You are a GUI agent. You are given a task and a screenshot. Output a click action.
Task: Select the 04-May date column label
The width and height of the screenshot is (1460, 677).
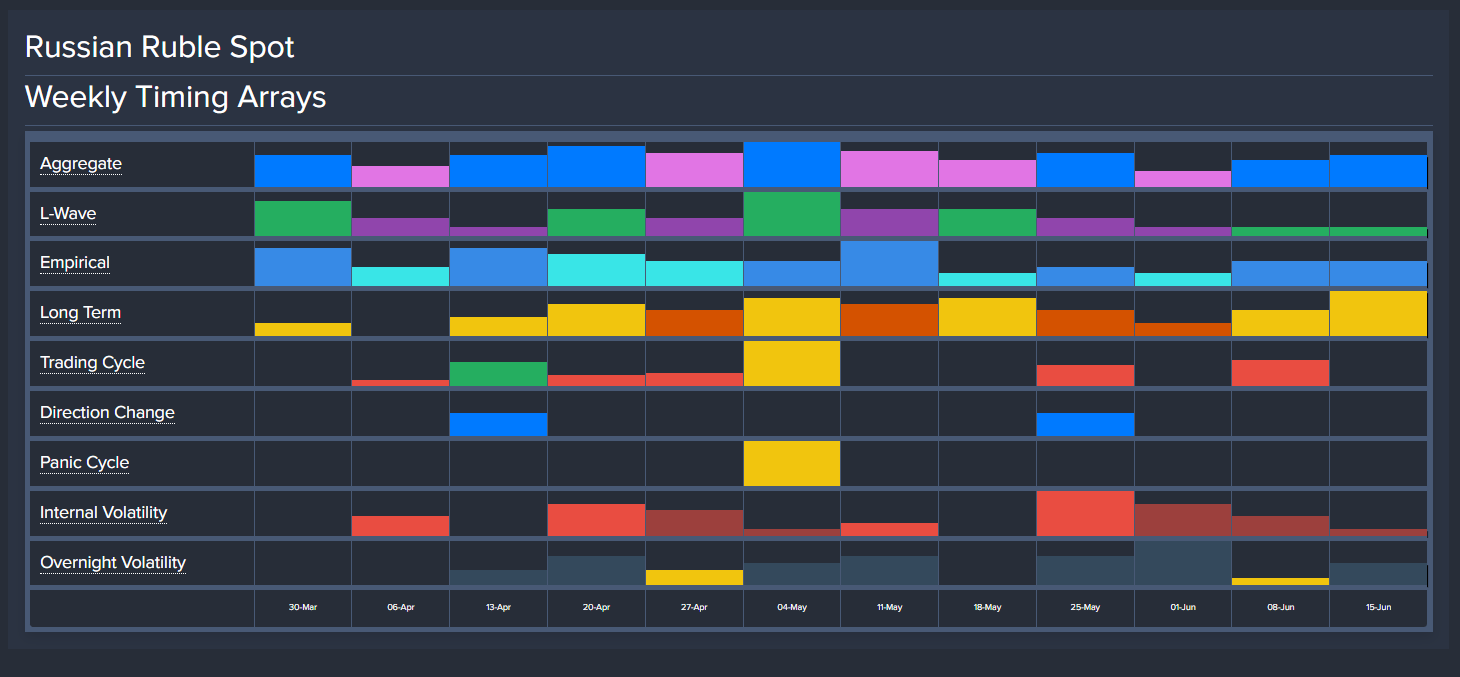[x=791, y=607]
